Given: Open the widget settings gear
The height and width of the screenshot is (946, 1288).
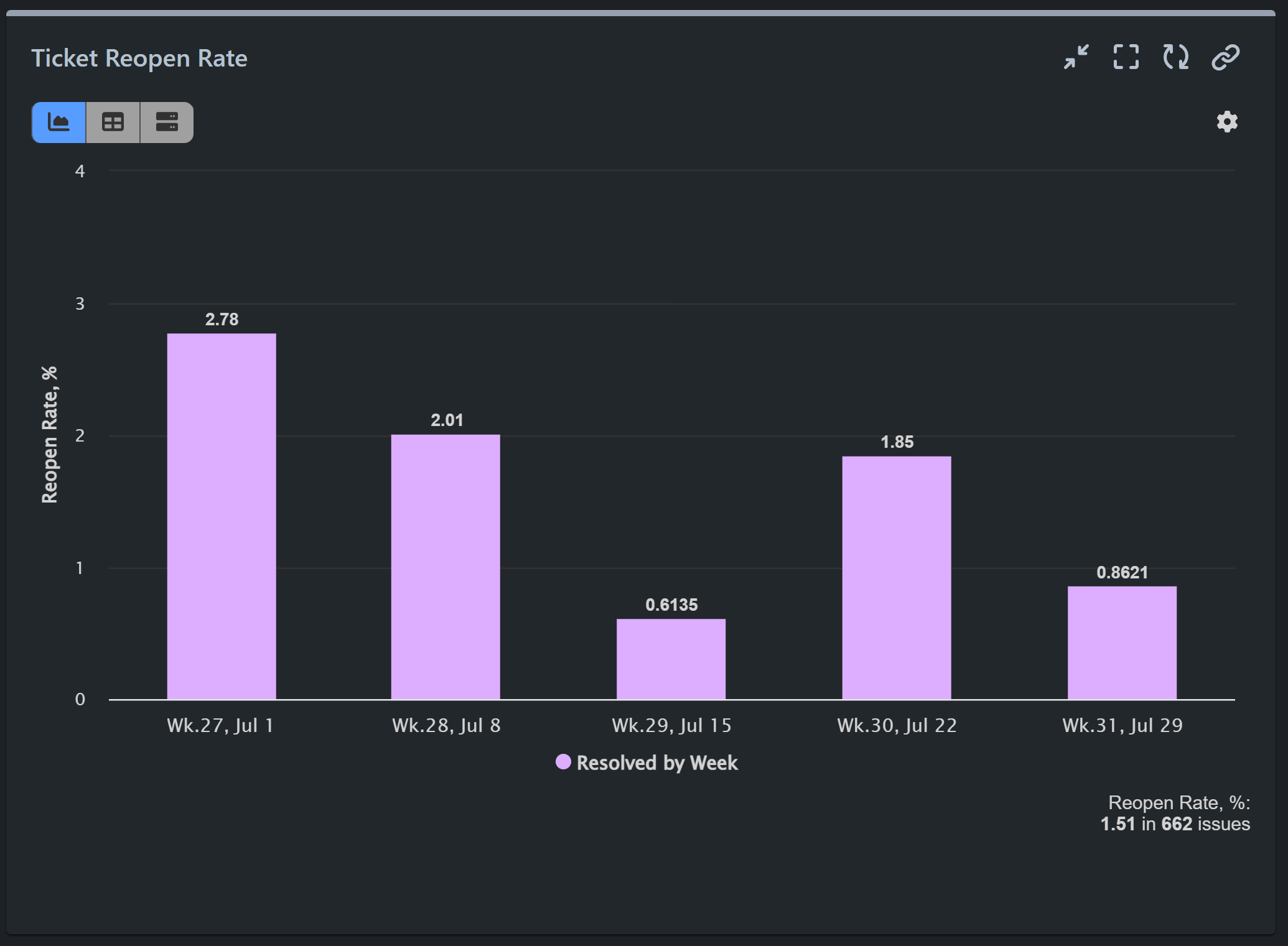Looking at the screenshot, I should click(x=1226, y=122).
